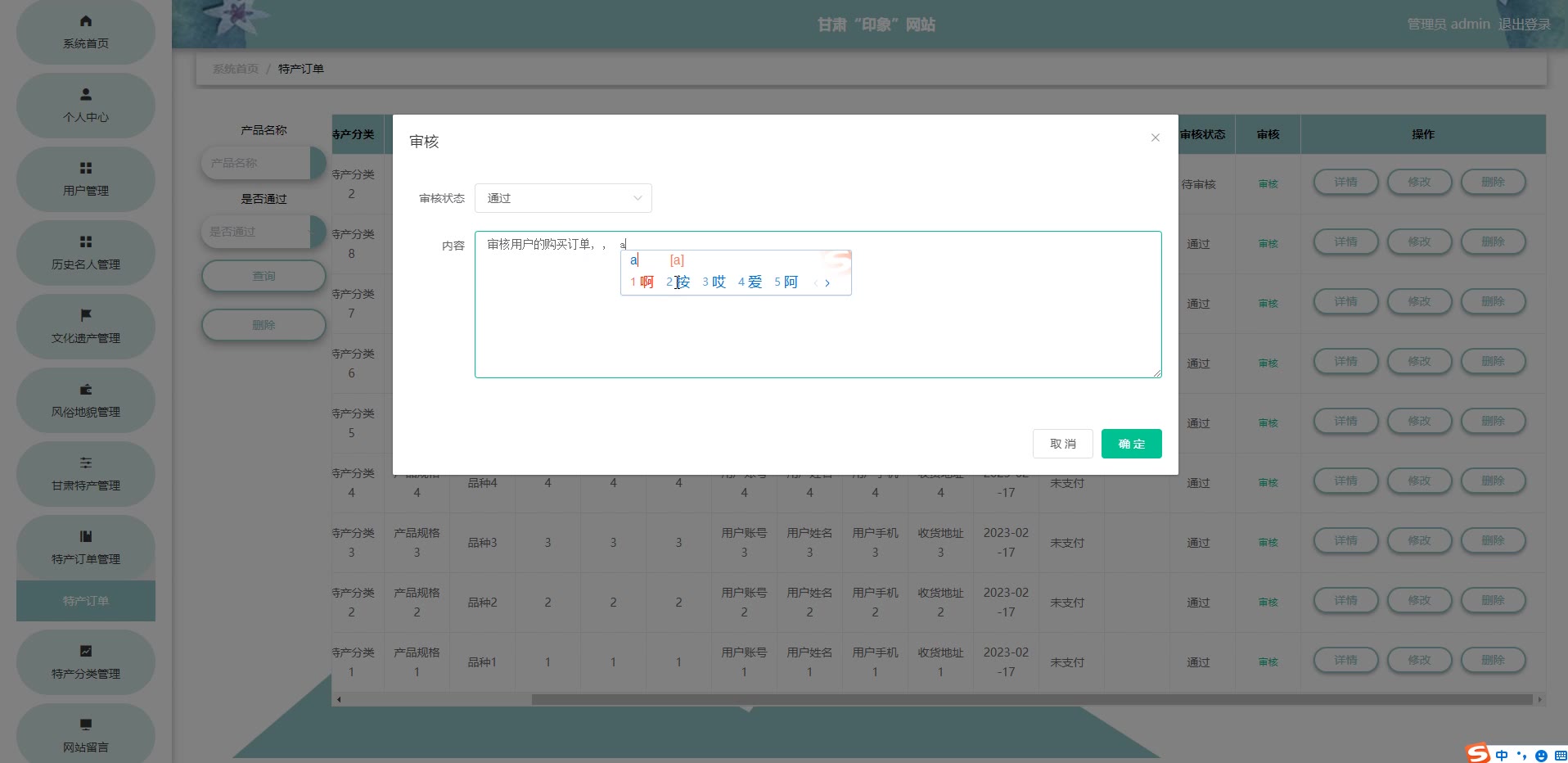This screenshot has width=1568, height=763.
Task: Open the 历史名人管理 sidebar menu
Action: 86,253
